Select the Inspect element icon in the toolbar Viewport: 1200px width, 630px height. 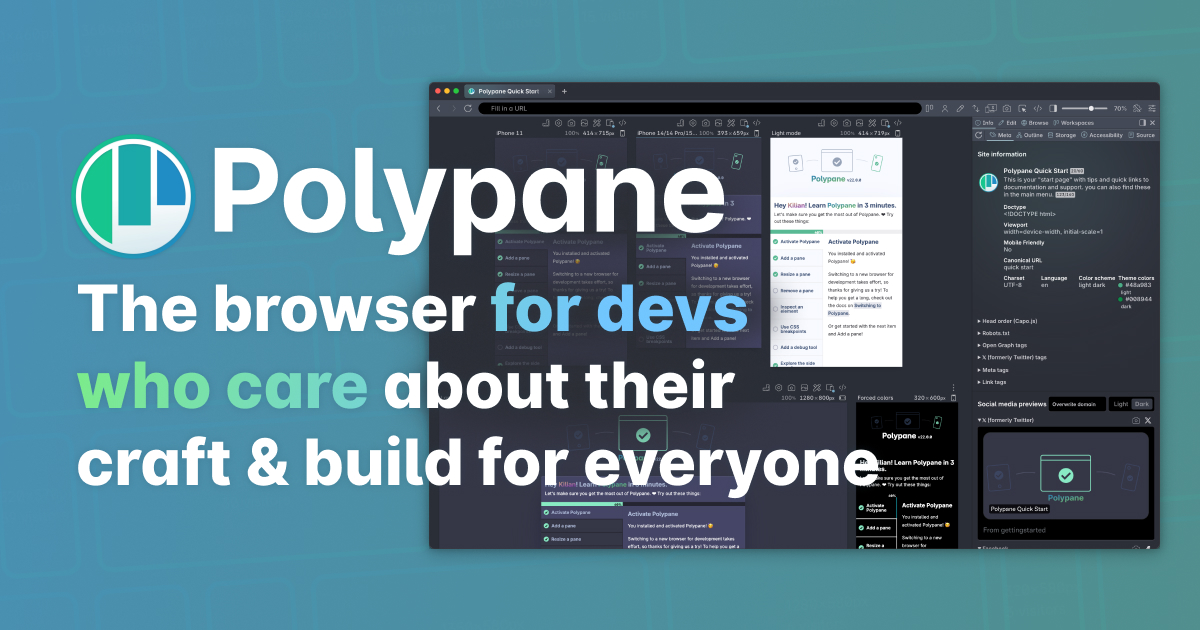pyautogui.click(x=1023, y=107)
